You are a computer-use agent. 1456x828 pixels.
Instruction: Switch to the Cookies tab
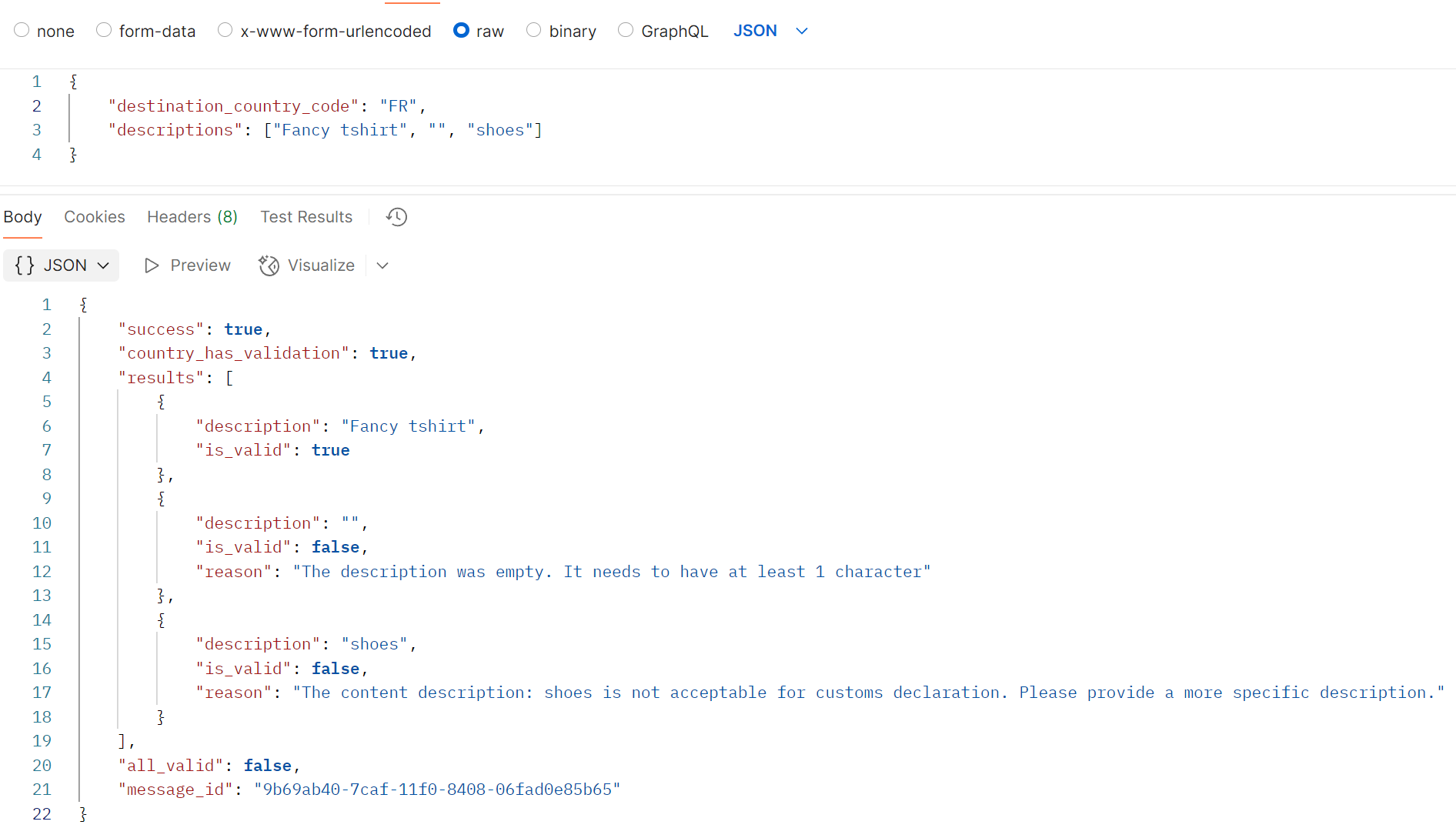[94, 217]
